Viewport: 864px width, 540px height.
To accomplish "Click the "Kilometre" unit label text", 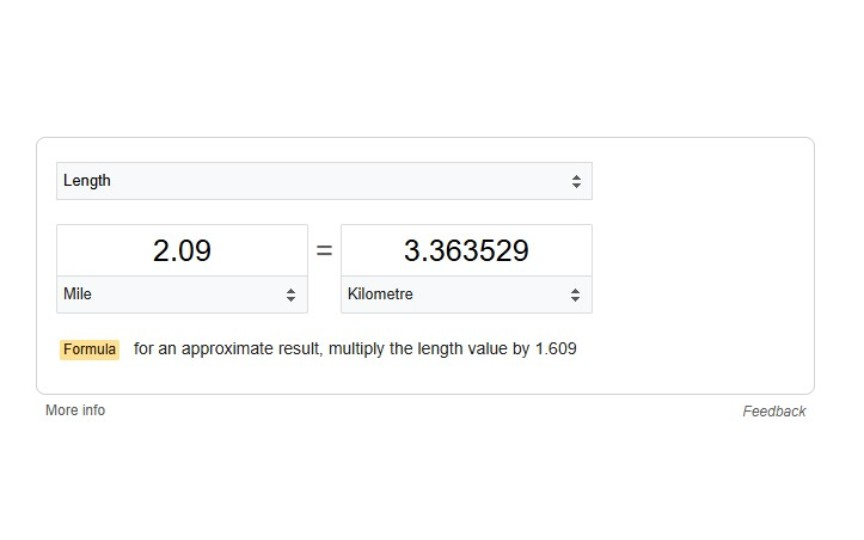I will pos(380,294).
